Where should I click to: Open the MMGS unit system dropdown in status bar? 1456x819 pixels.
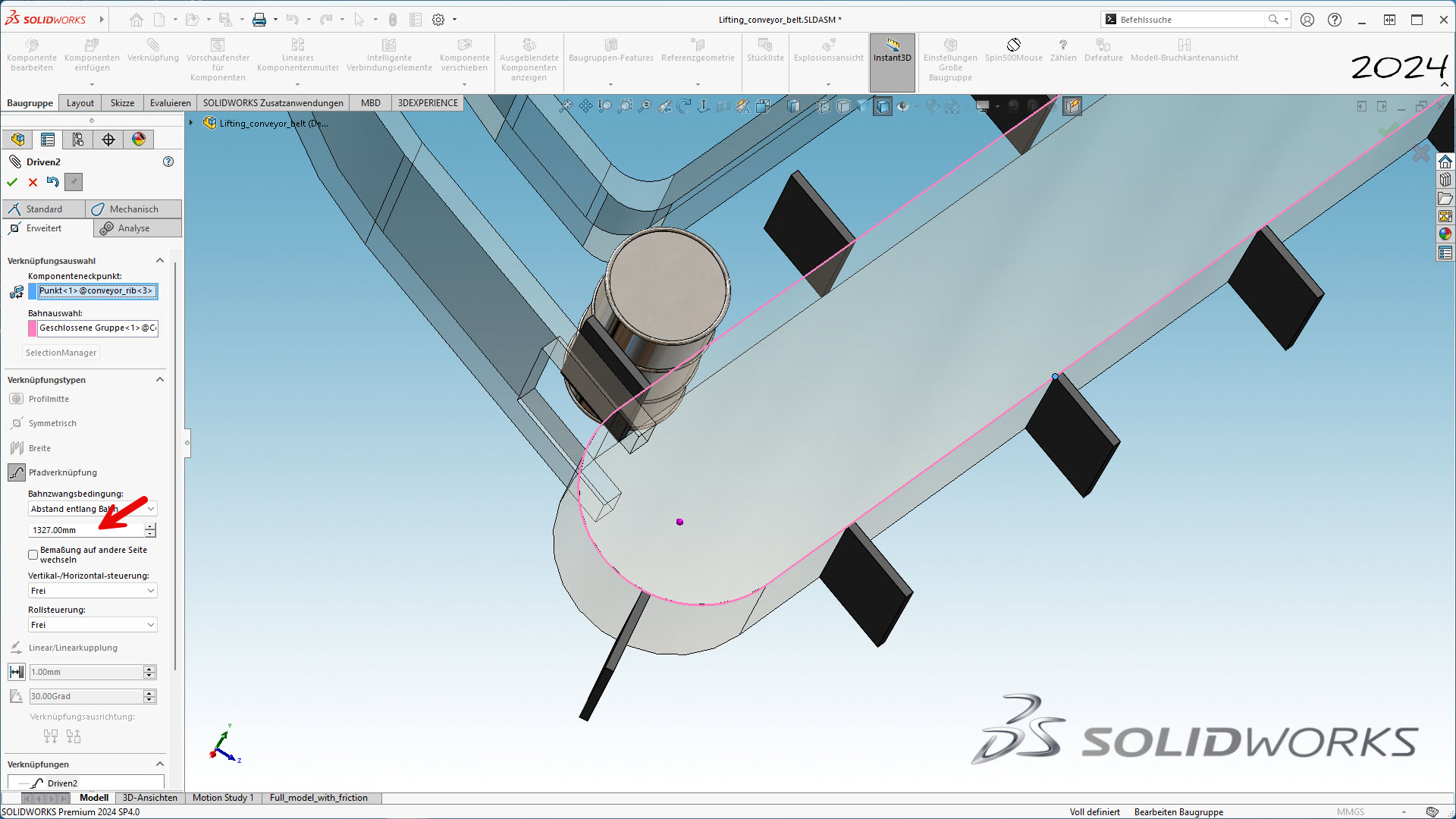click(1371, 812)
